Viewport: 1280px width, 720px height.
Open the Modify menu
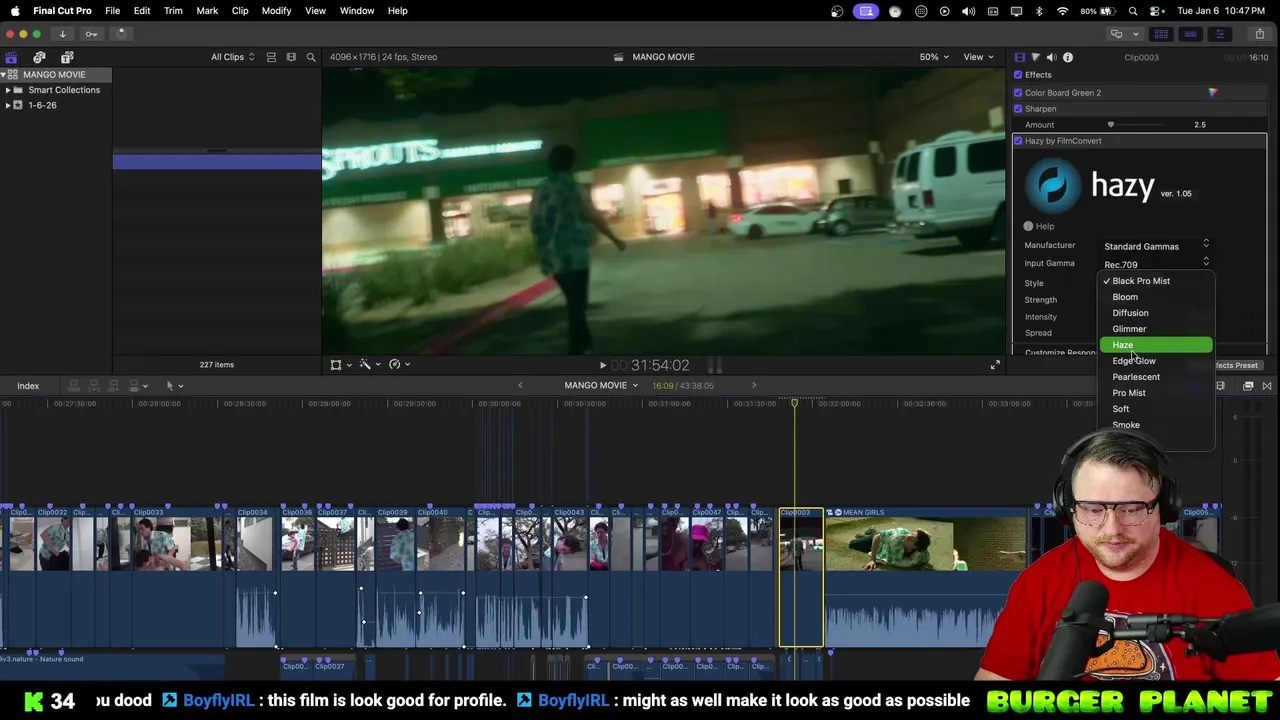pos(276,11)
